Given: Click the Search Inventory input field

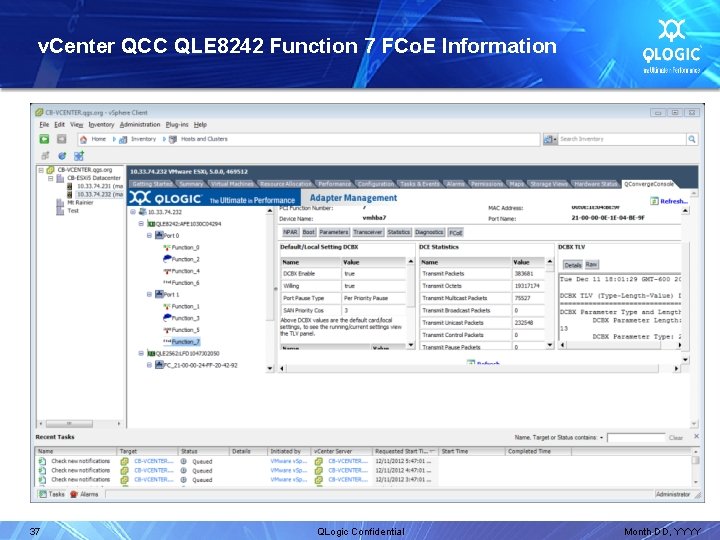Looking at the screenshot, I should (622, 139).
